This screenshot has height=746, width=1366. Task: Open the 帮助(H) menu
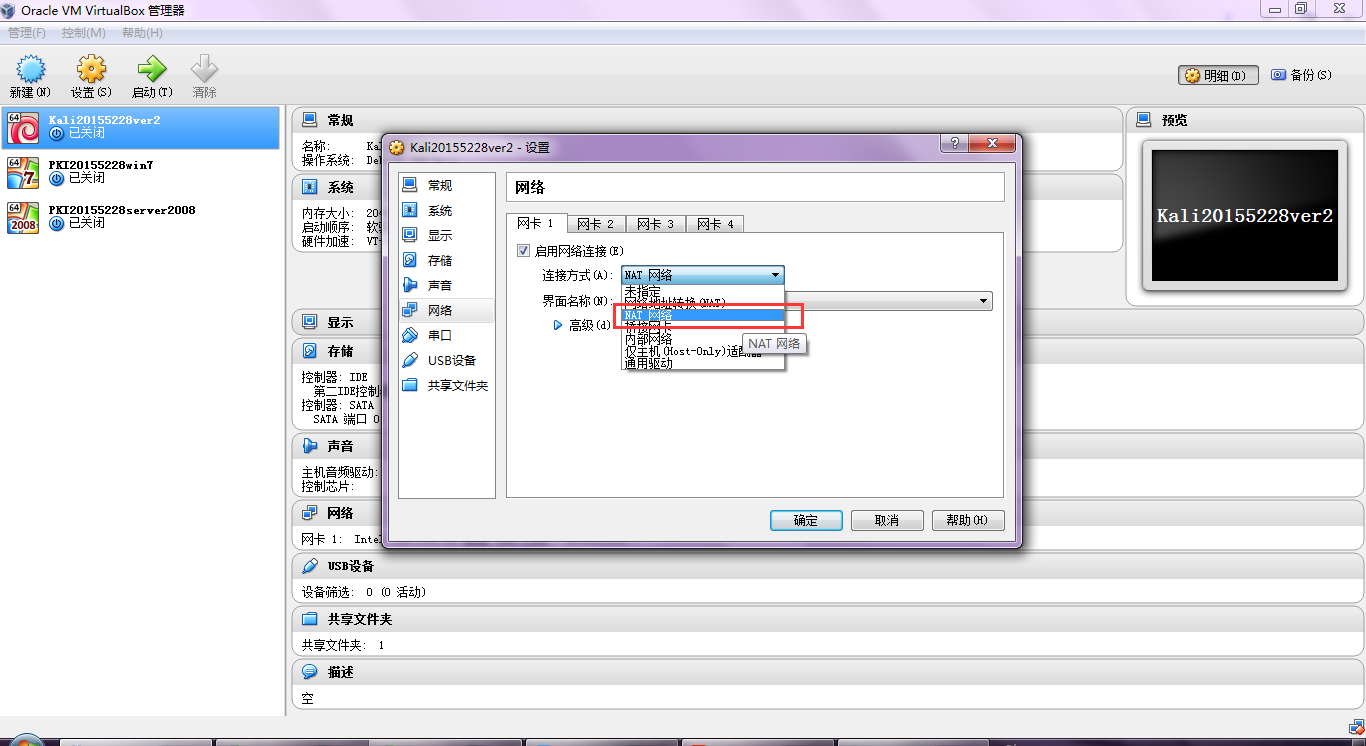pos(142,33)
